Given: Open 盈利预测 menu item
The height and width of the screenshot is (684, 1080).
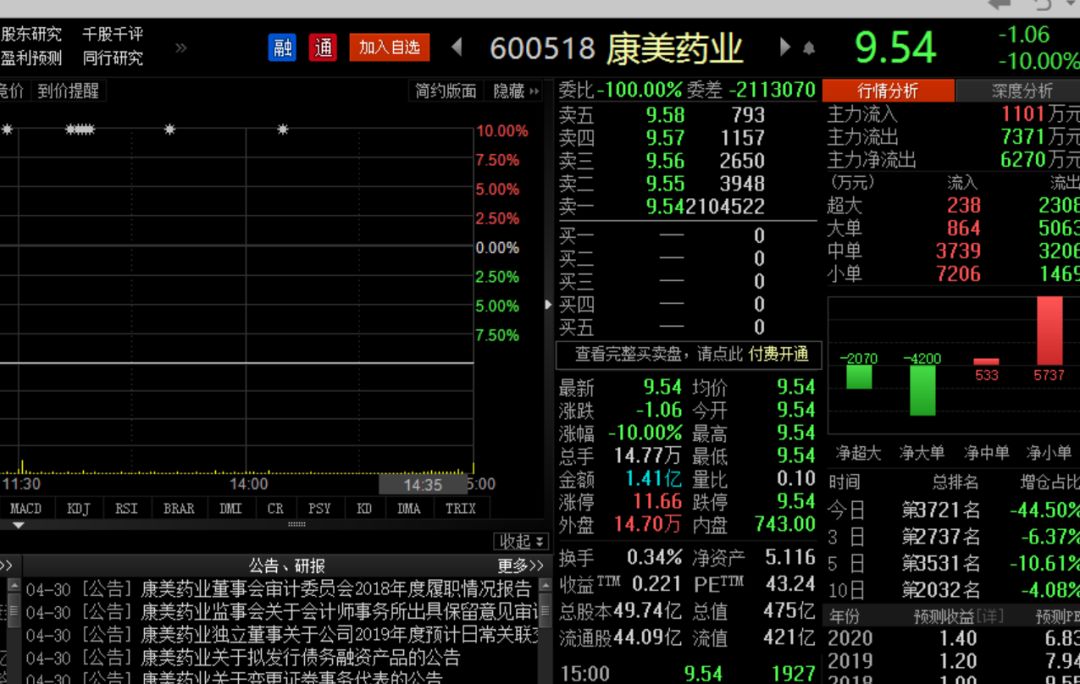Looking at the screenshot, I should 31,59.
